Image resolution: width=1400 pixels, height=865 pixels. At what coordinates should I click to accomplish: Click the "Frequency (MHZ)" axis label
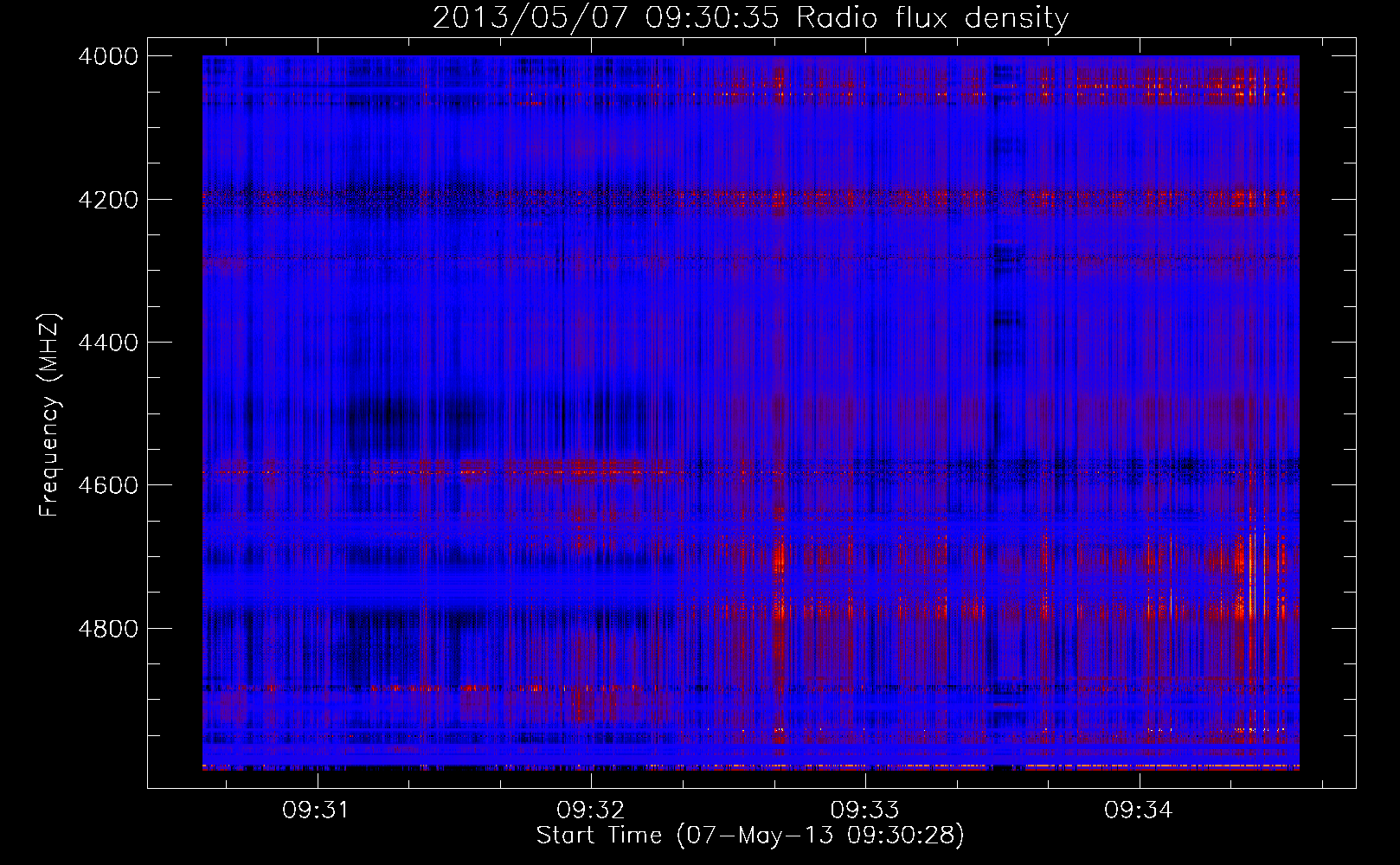49,415
